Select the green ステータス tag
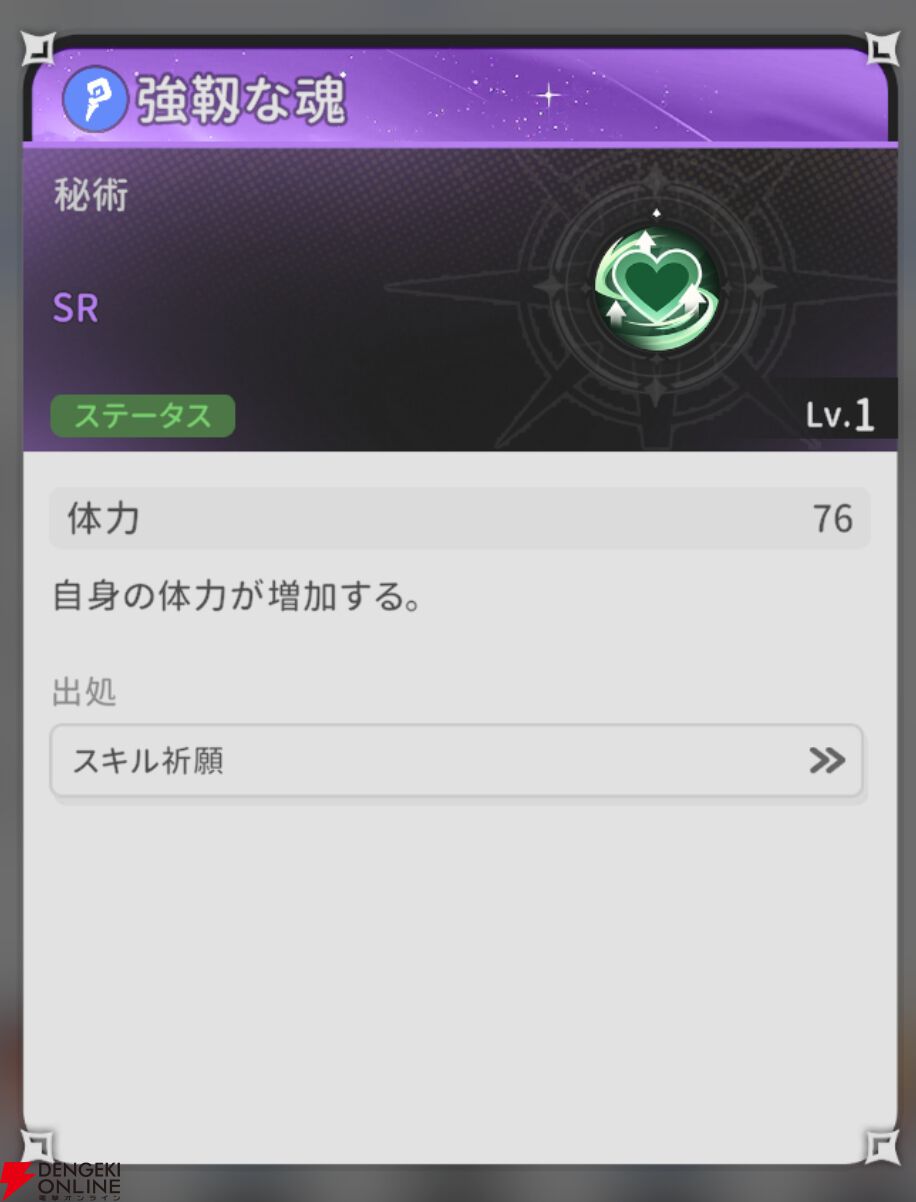Viewport: 916px width, 1202px height. point(143,416)
